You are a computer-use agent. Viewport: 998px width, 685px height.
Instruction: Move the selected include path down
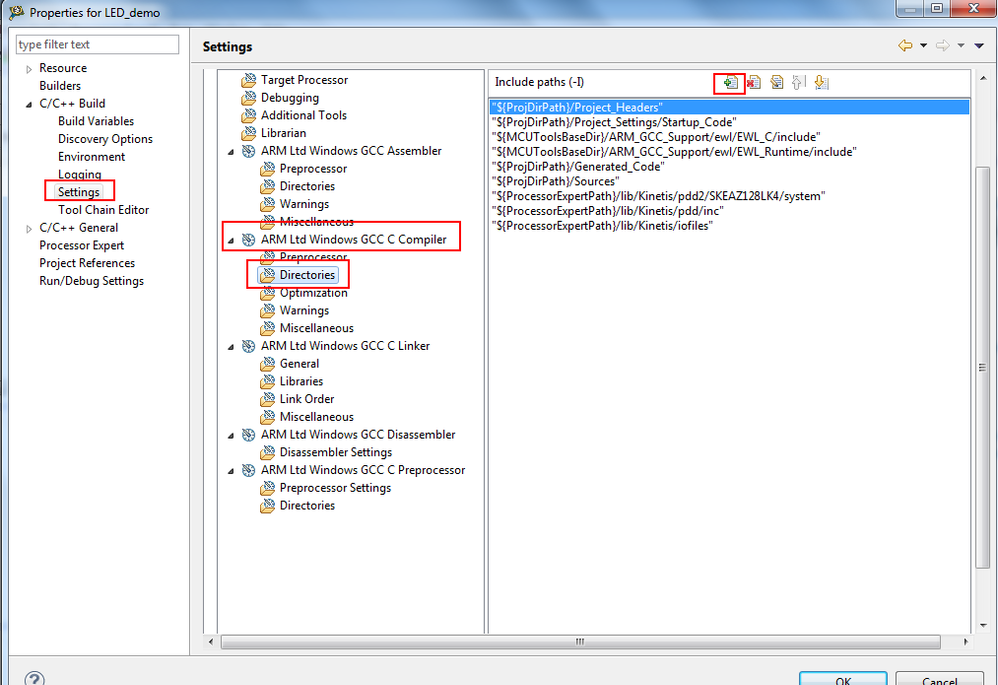821,83
